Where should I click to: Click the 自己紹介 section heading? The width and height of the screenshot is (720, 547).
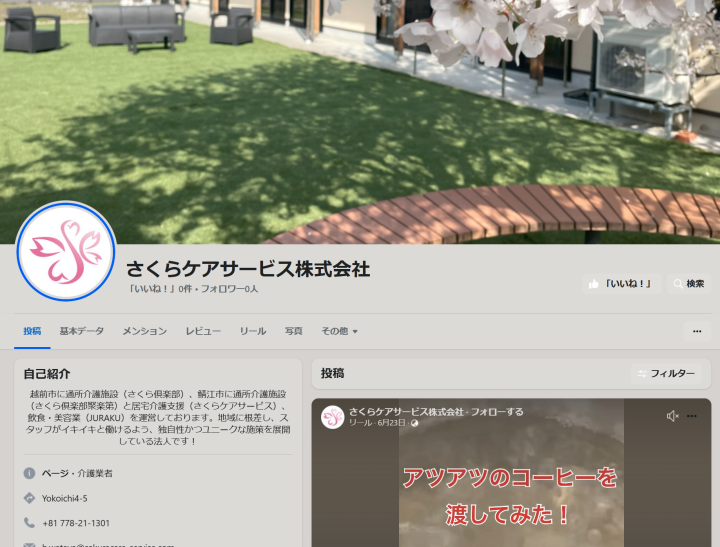coord(47,374)
